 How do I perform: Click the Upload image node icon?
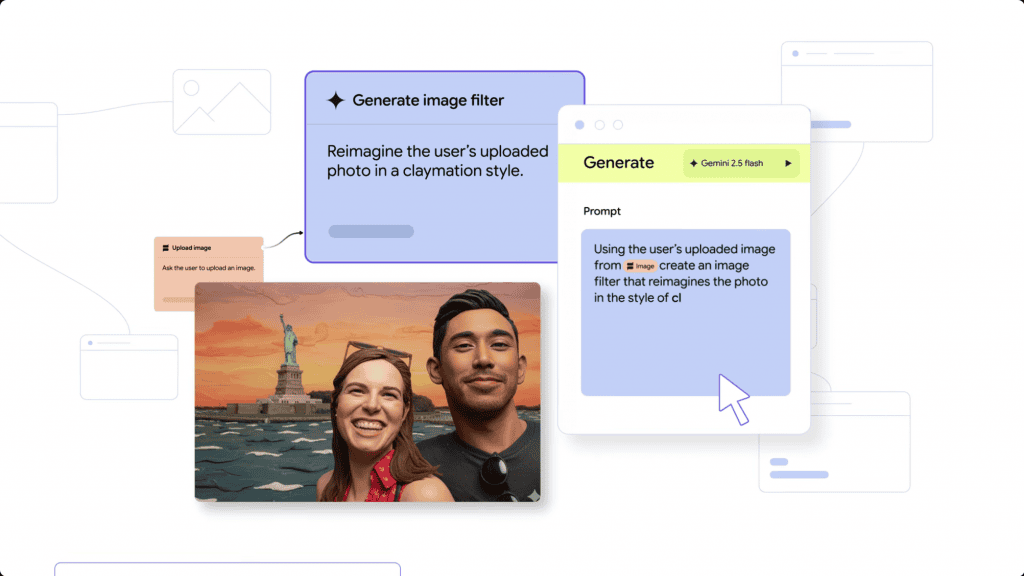pos(166,247)
